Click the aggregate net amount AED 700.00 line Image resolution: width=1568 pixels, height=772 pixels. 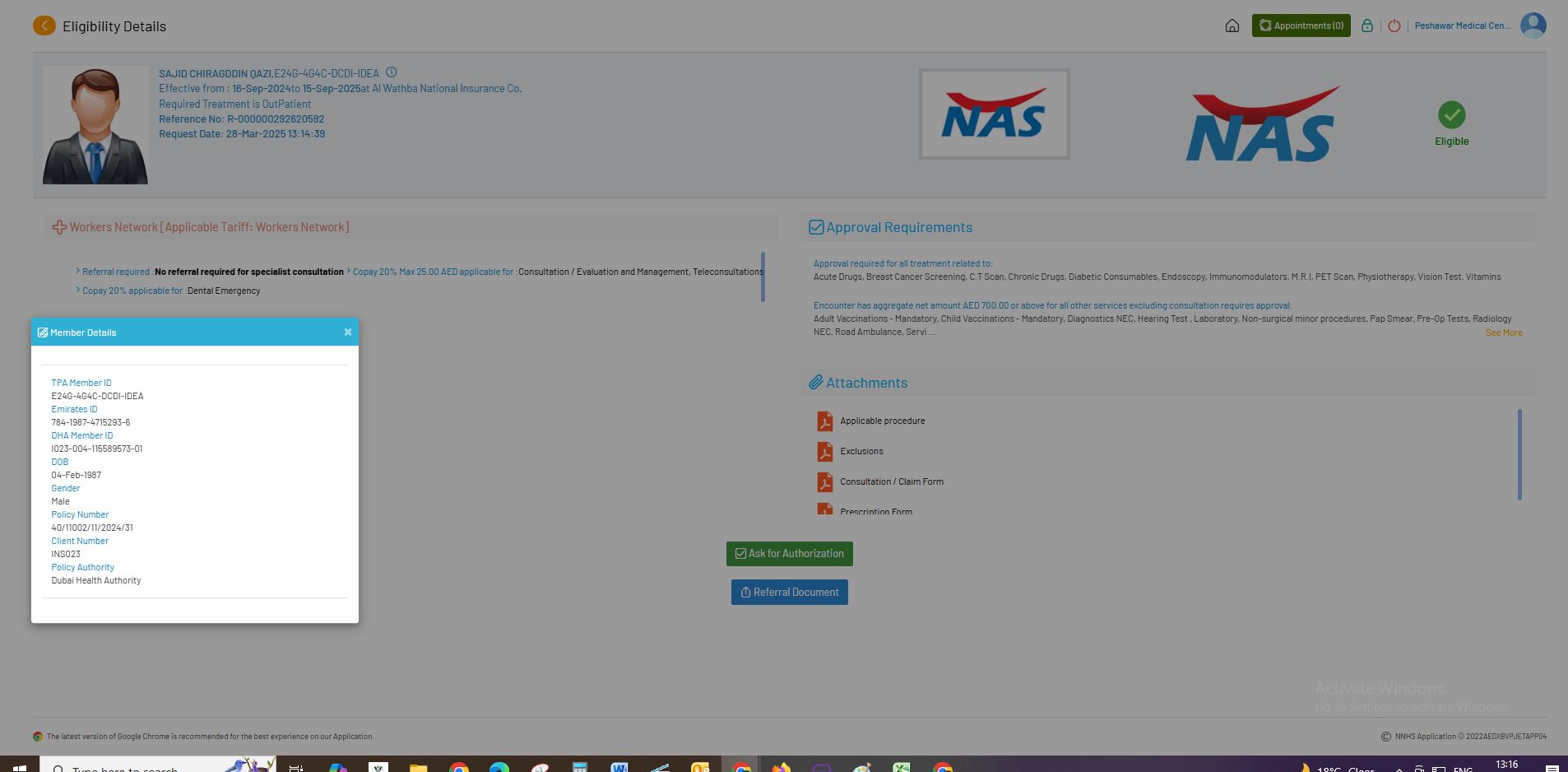pyautogui.click(x=1052, y=305)
